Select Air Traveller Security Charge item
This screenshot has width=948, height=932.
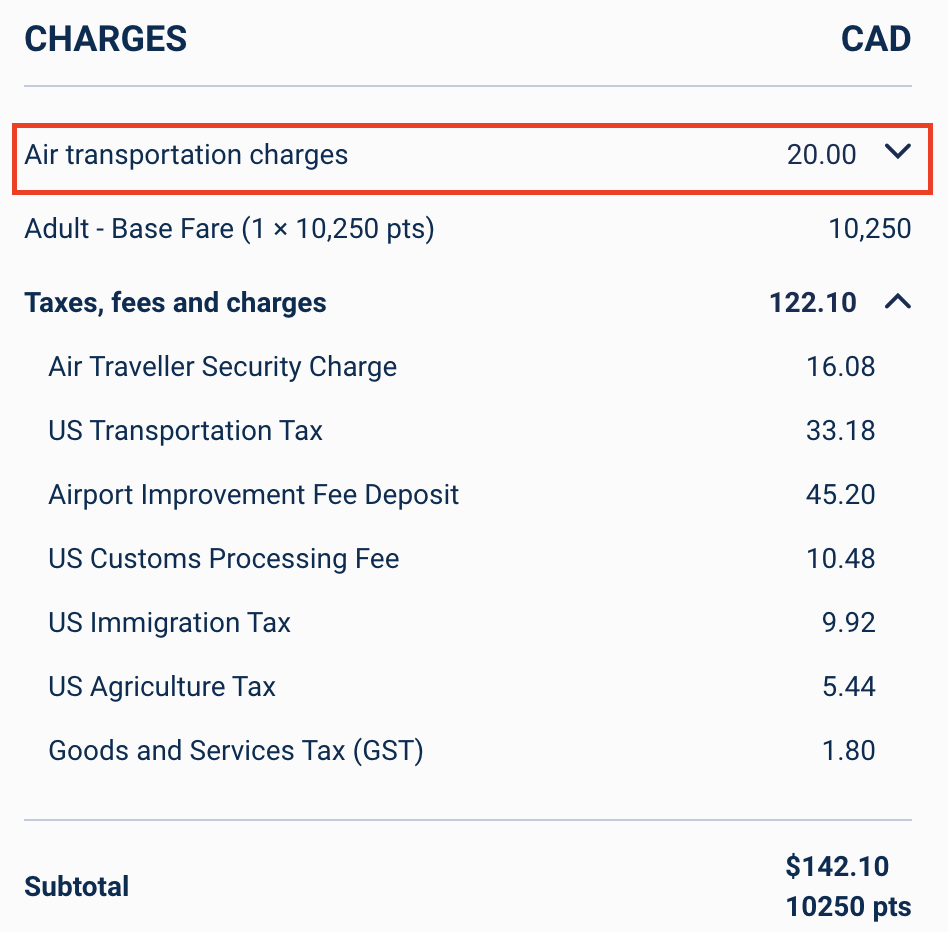click(222, 367)
